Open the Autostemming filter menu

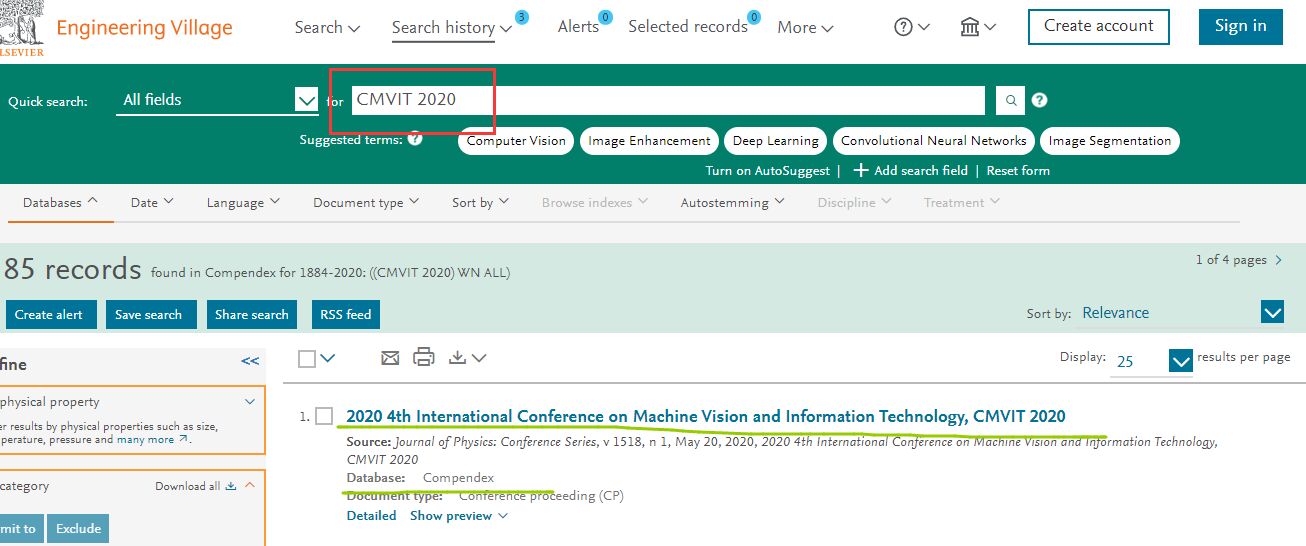click(733, 202)
